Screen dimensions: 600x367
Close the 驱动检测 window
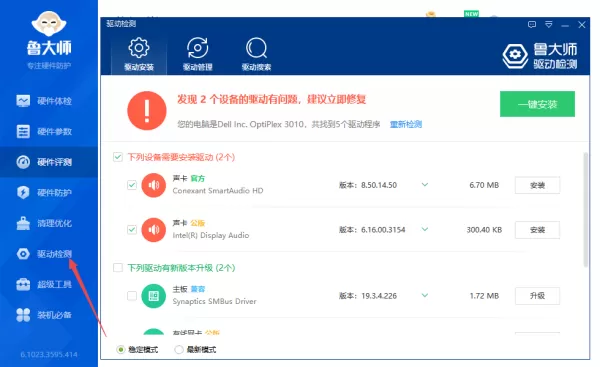[582, 25]
